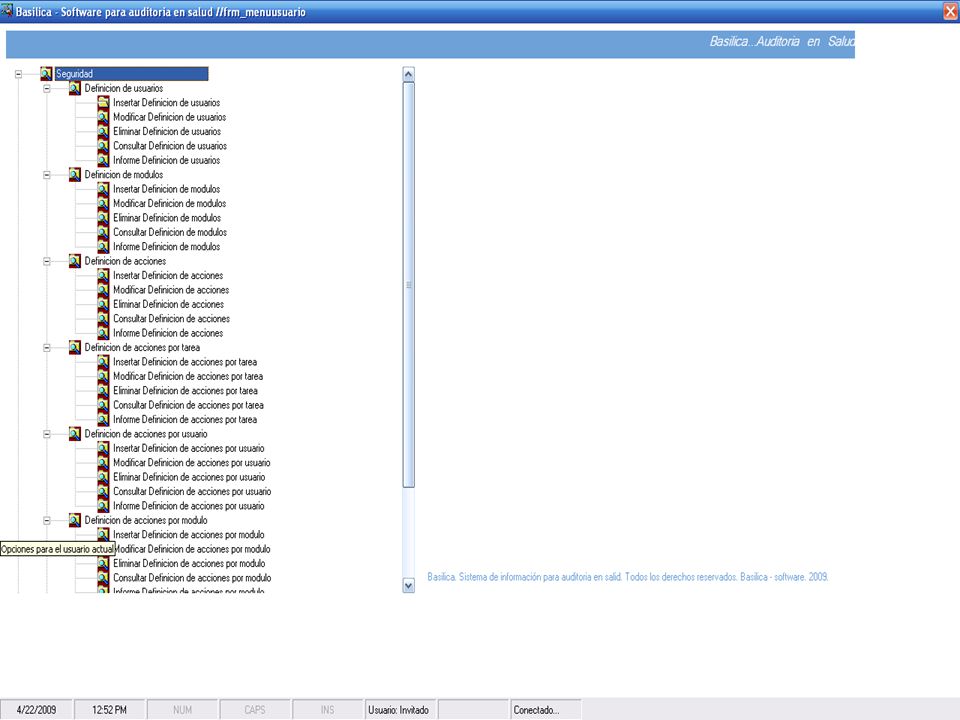Collapse Definicion de modulos branch
The width and height of the screenshot is (960, 720).
(x=47, y=175)
